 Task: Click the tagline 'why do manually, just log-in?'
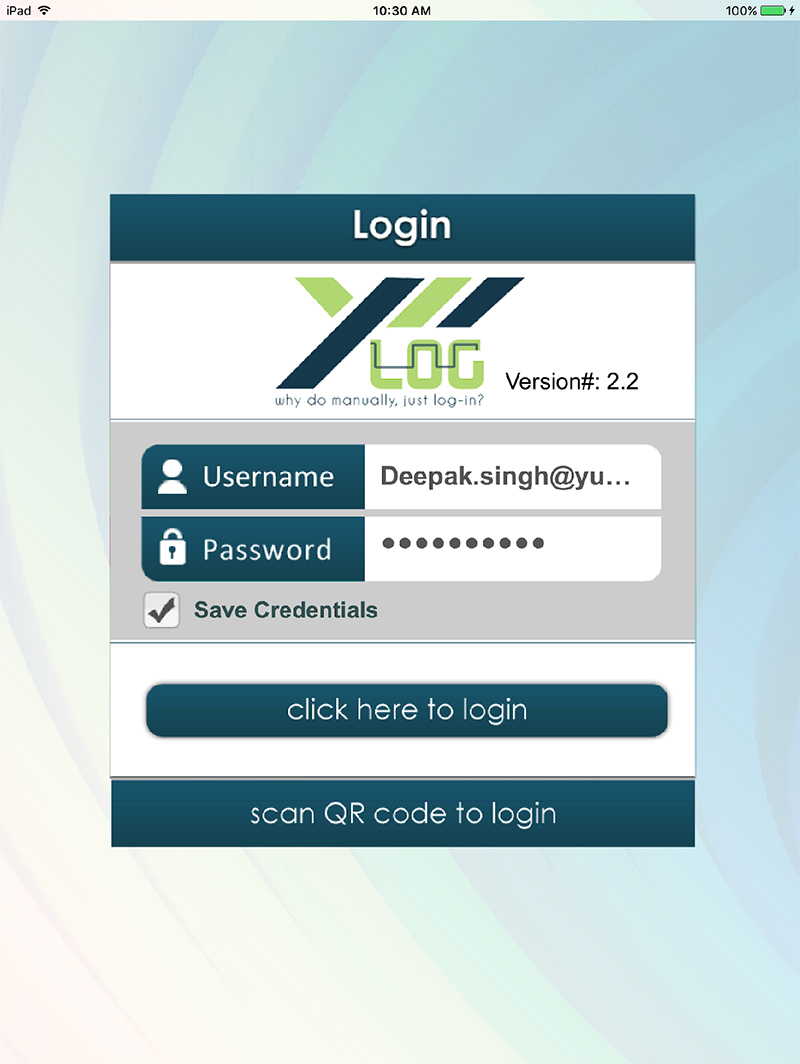(379, 400)
